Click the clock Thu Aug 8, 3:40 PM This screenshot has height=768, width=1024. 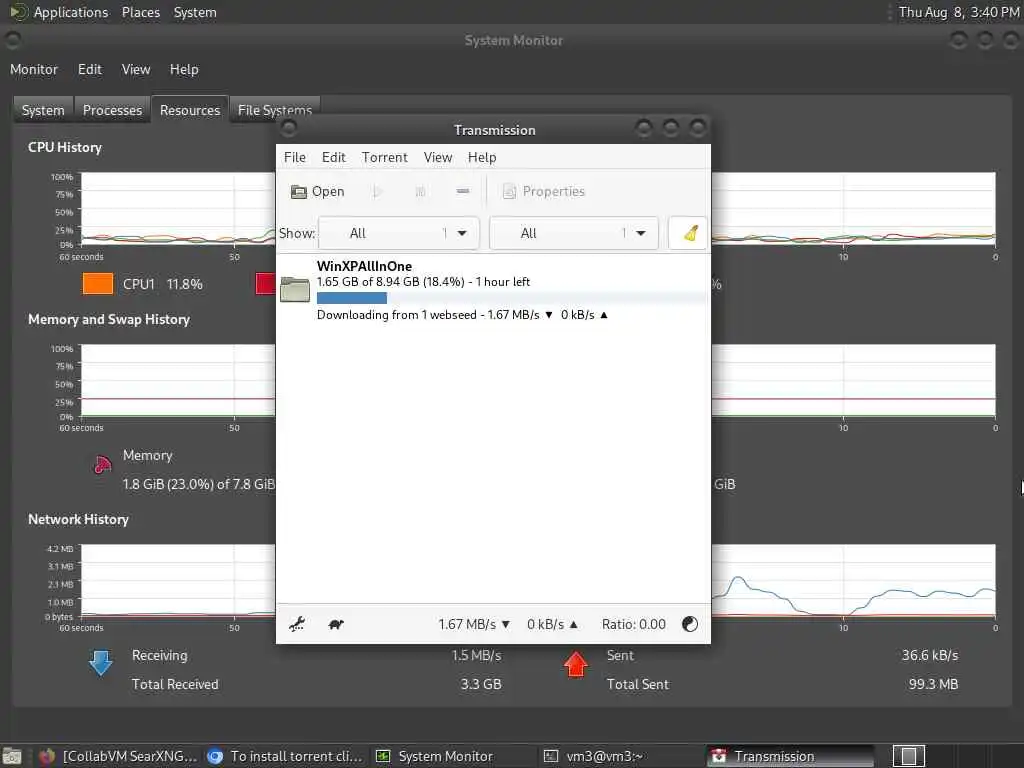(959, 12)
